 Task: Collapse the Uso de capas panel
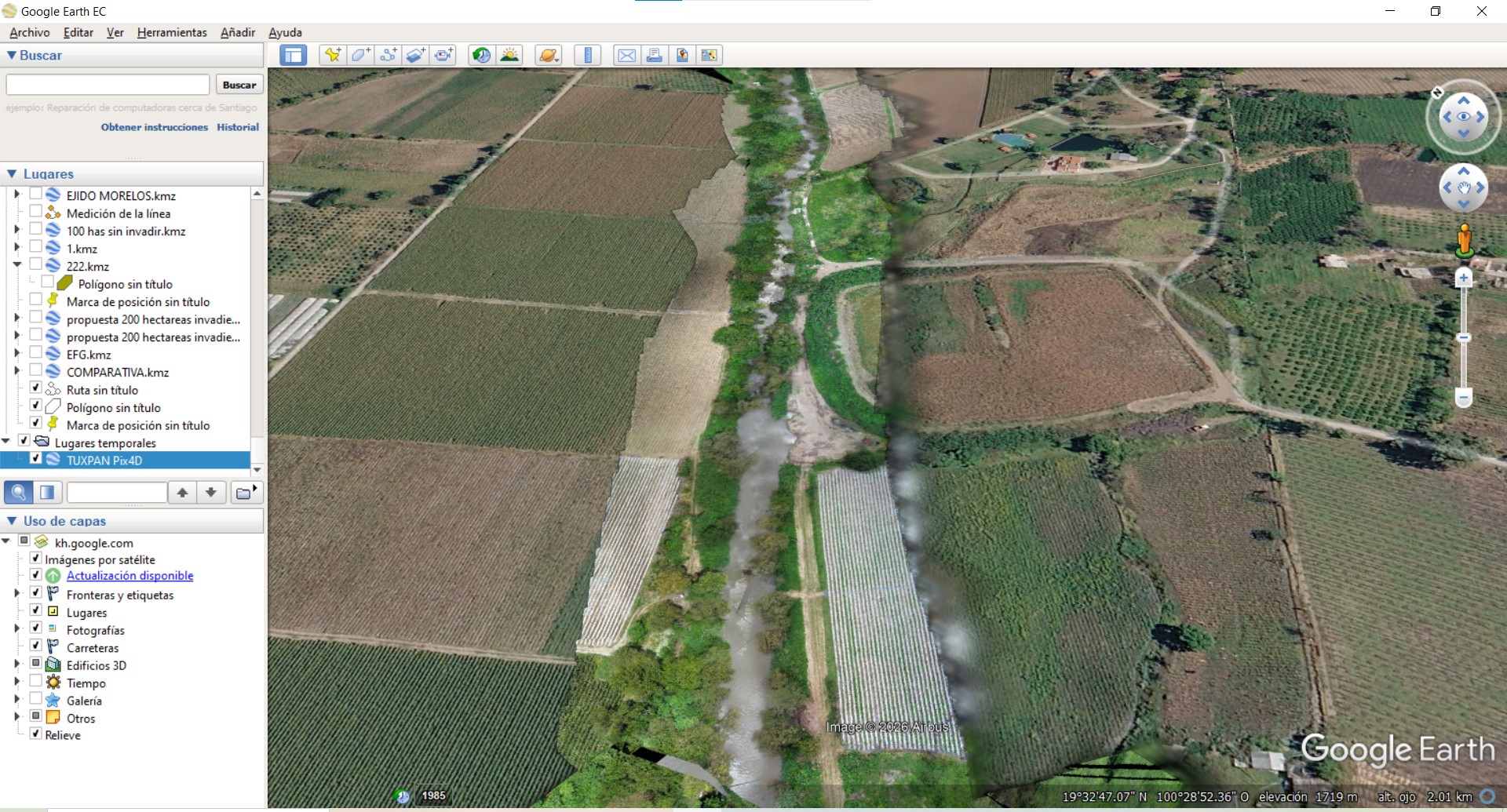tap(12, 520)
